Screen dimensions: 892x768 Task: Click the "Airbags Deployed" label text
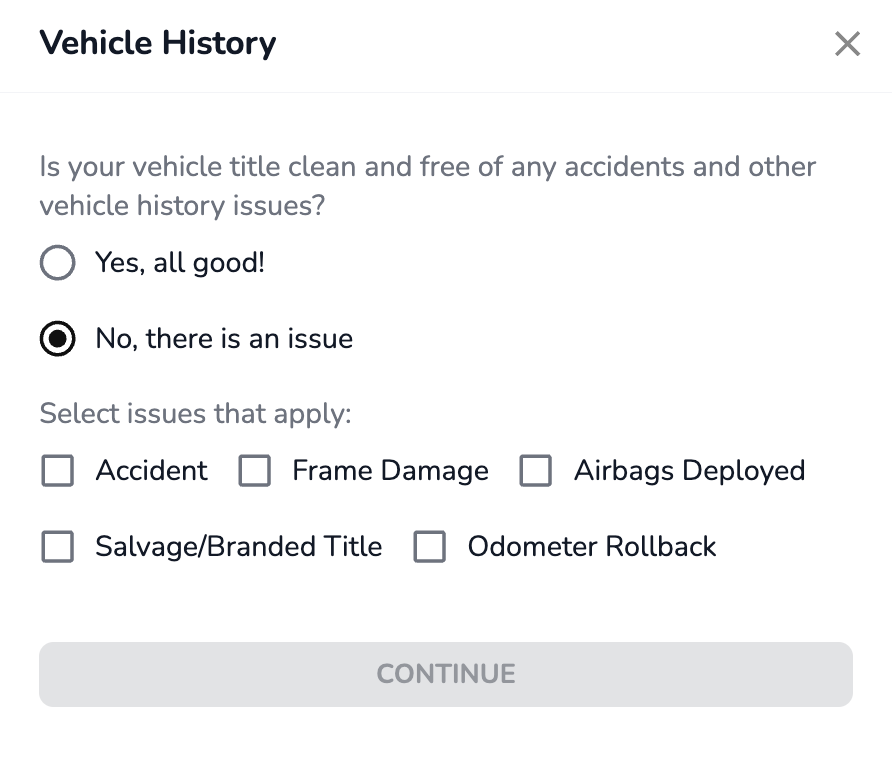coord(689,471)
